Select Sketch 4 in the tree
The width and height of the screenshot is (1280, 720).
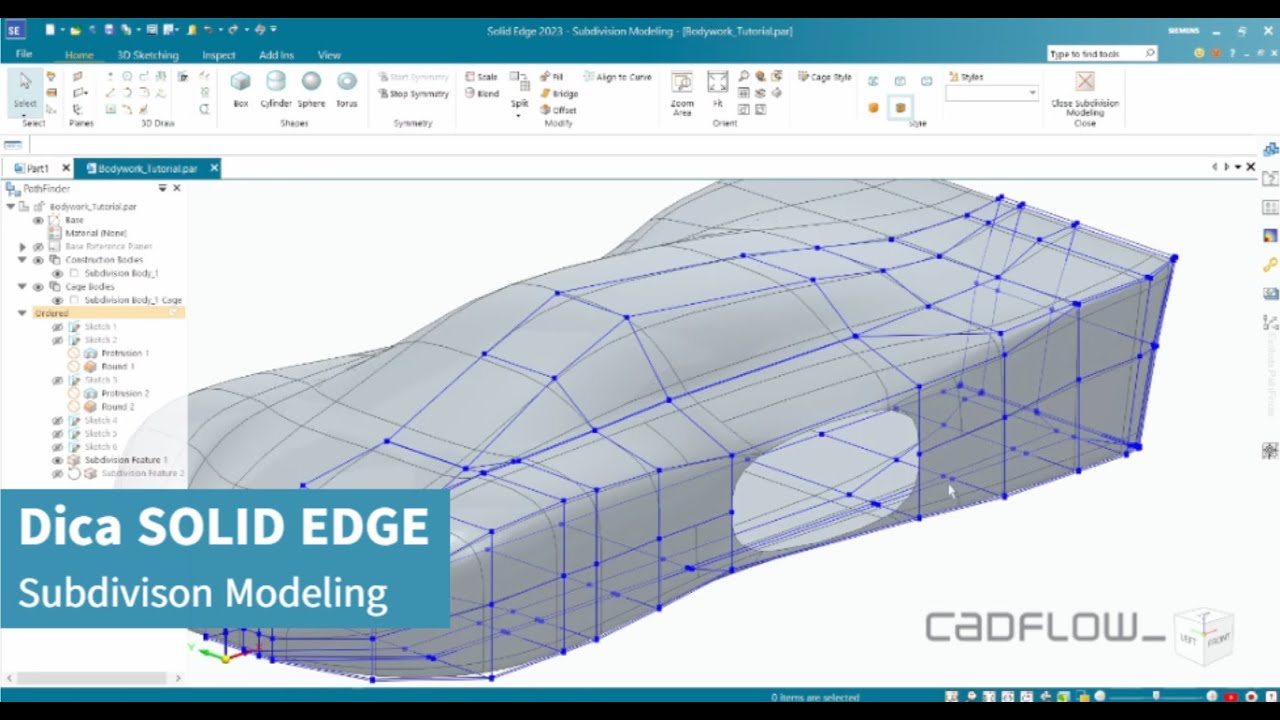pos(100,421)
